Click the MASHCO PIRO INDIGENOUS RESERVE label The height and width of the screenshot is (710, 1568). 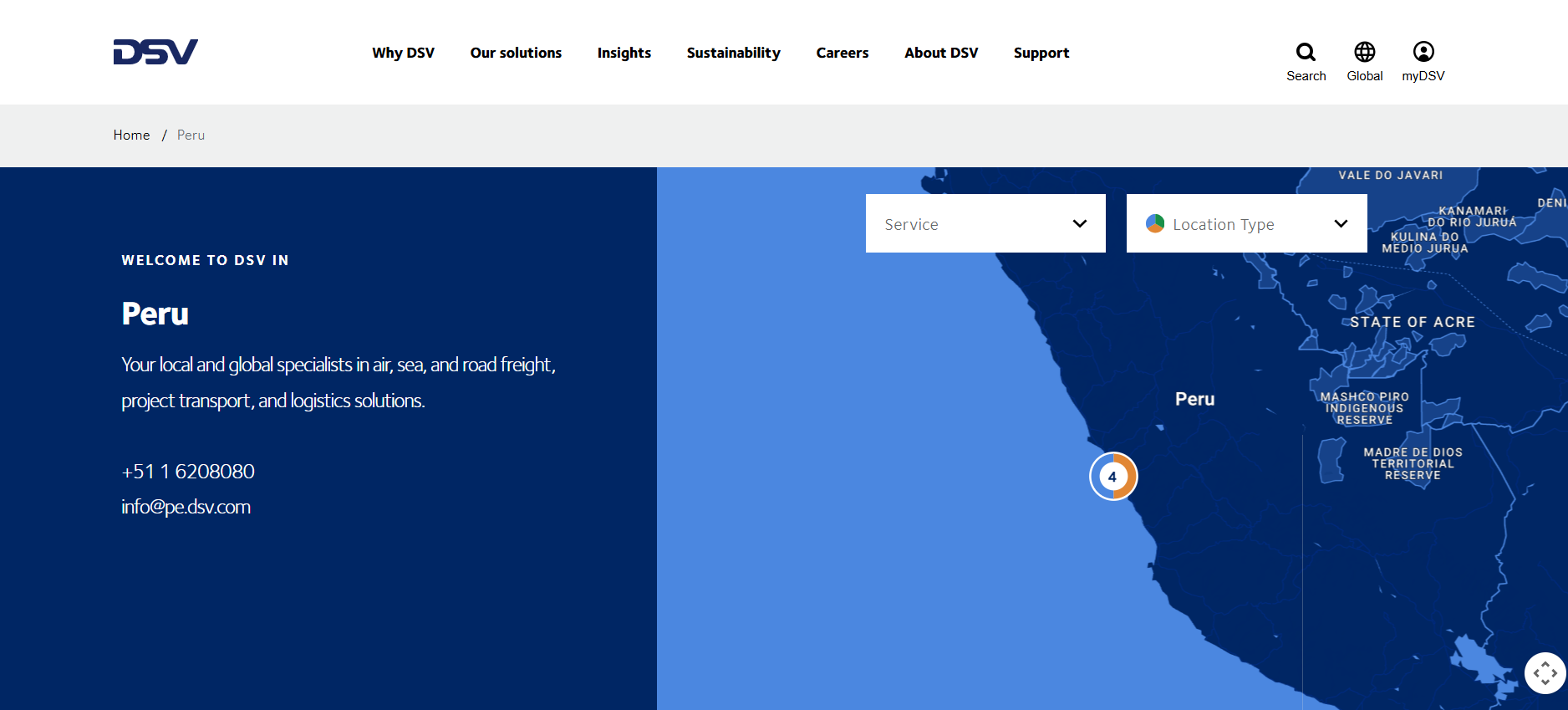click(x=1365, y=409)
